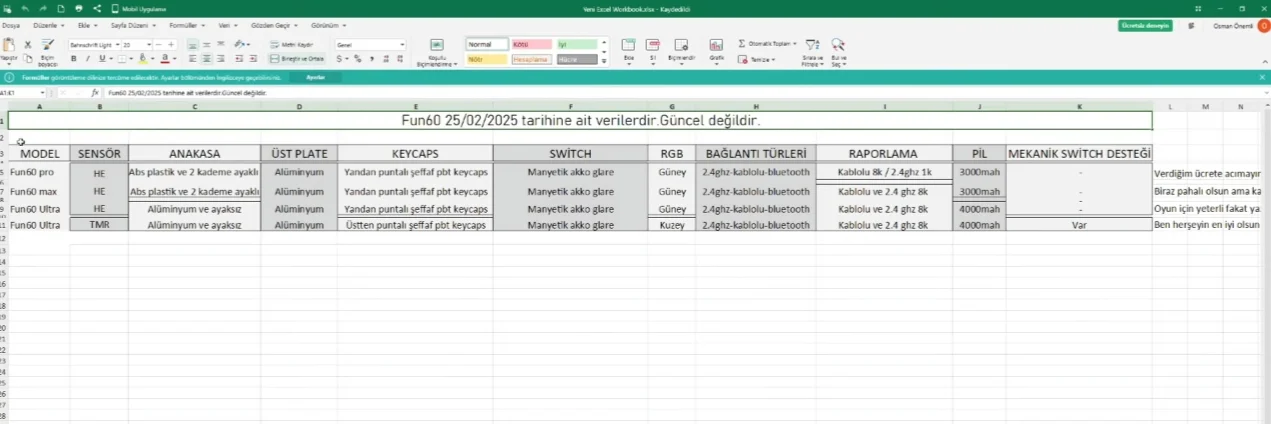
Task: Toggle underline formatting
Action: click(102, 59)
